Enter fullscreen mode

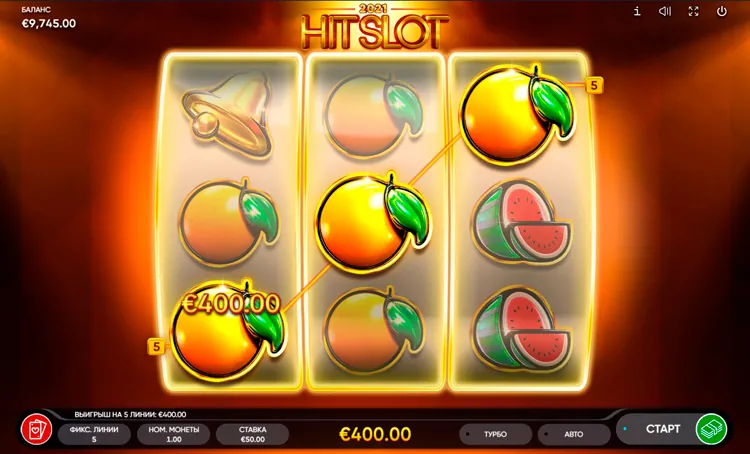(694, 11)
